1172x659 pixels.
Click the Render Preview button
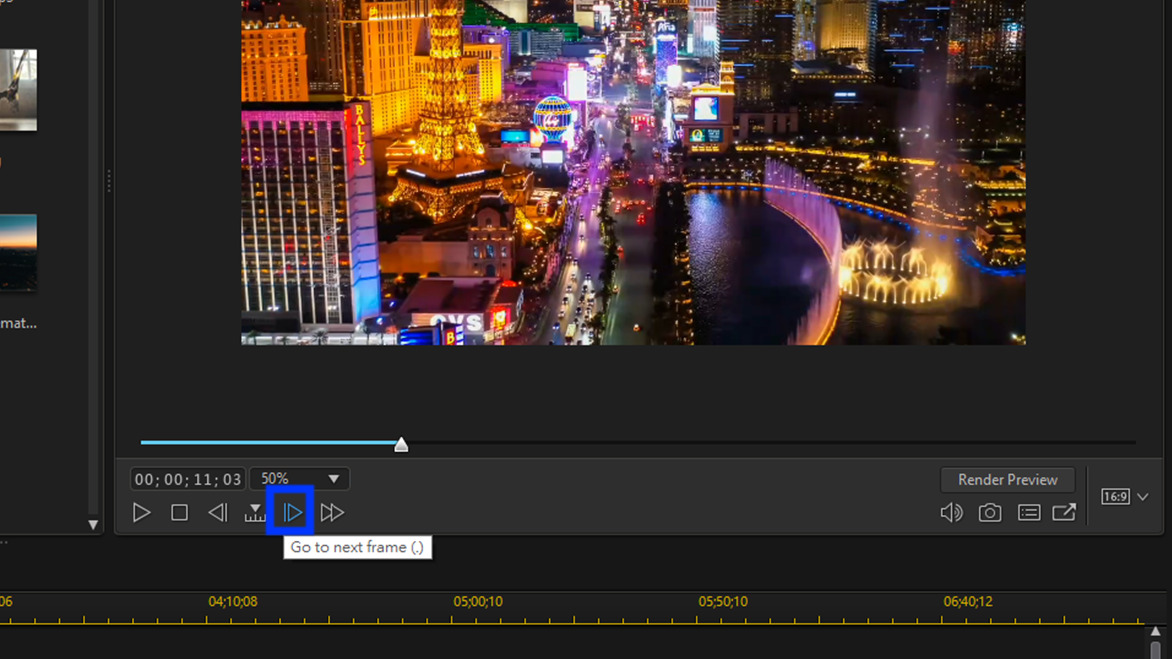[x=1007, y=479]
